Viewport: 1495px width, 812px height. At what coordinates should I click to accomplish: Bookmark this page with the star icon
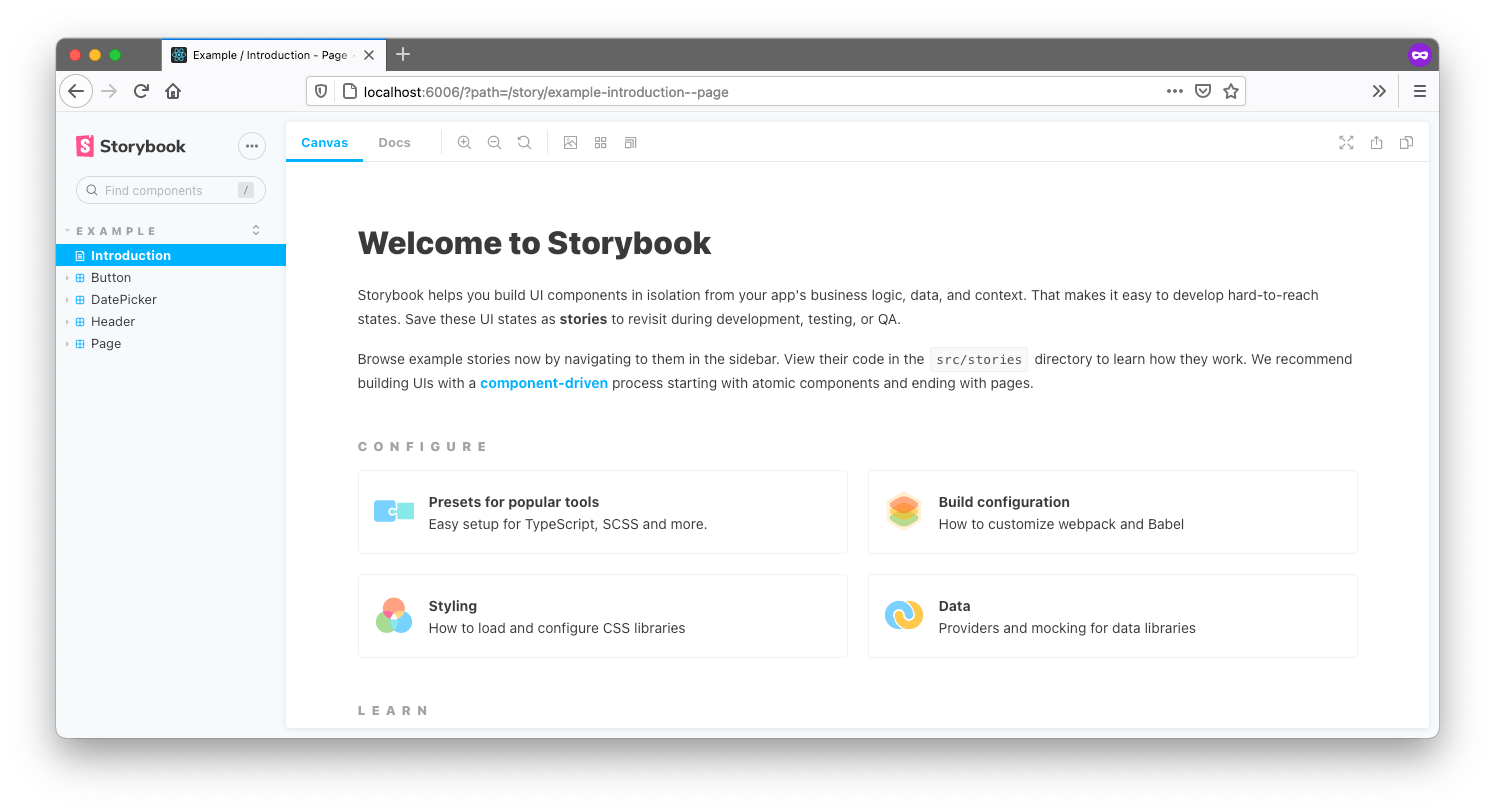point(1231,91)
